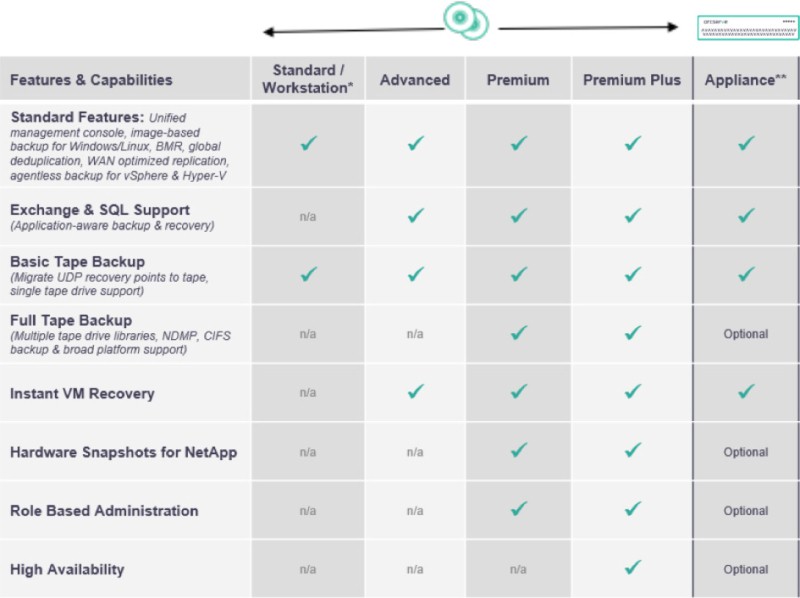Click checkmark for Exchange & SQL Support under Advanced
The width and height of the screenshot is (800, 598).
click(416, 216)
